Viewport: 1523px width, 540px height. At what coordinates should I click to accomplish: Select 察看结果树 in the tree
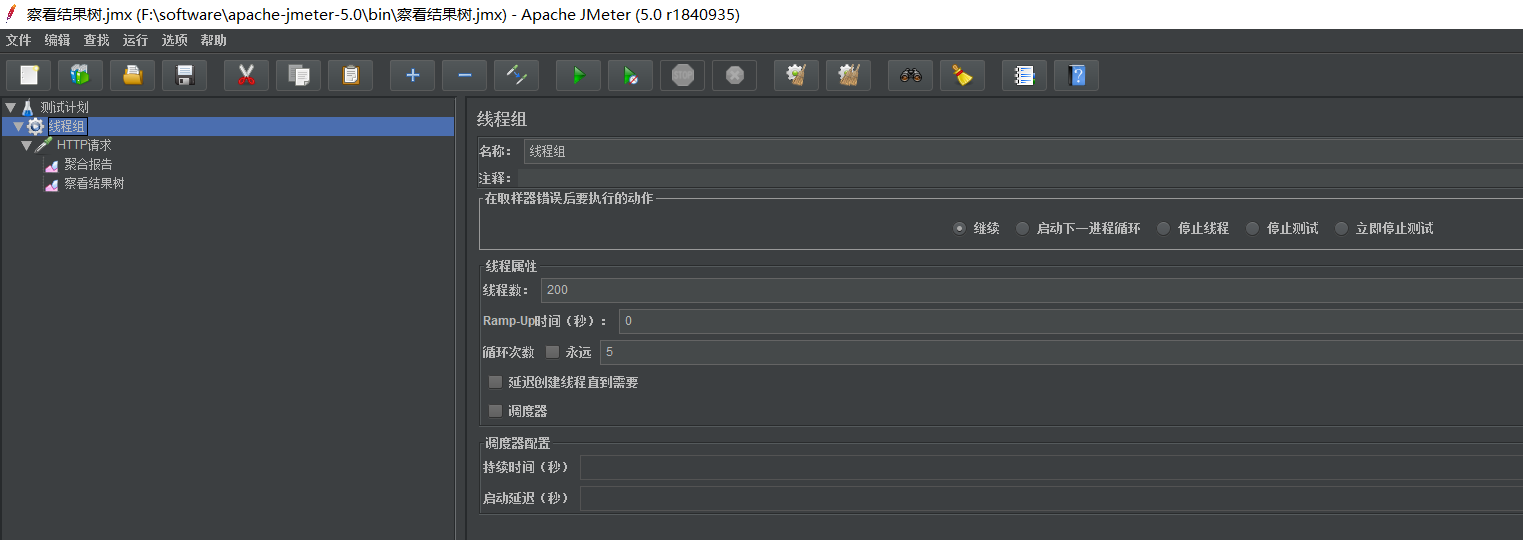tap(94, 184)
